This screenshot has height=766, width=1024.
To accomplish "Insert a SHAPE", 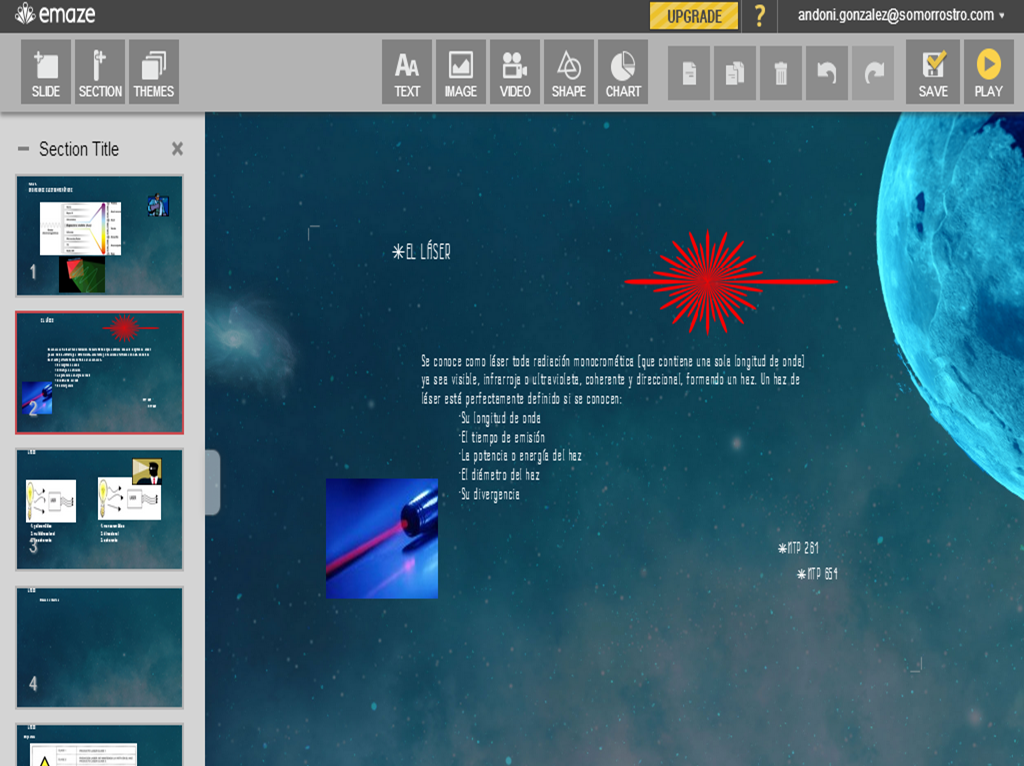I will (569, 72).
